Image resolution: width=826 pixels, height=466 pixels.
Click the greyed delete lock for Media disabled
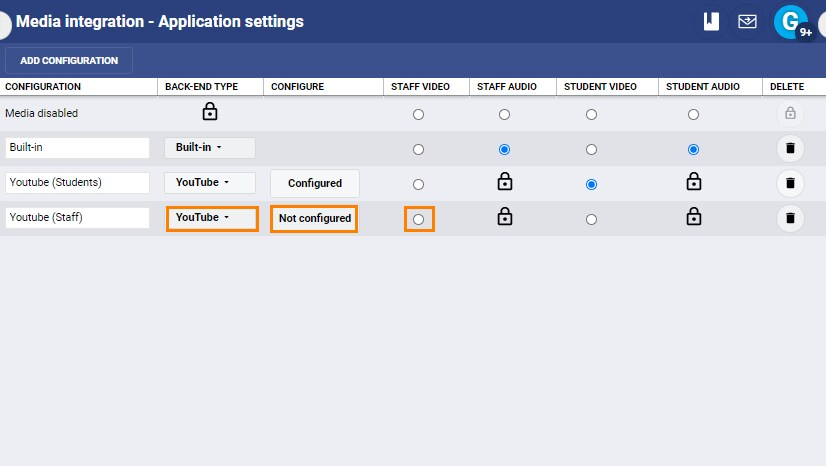pos(790,113)
